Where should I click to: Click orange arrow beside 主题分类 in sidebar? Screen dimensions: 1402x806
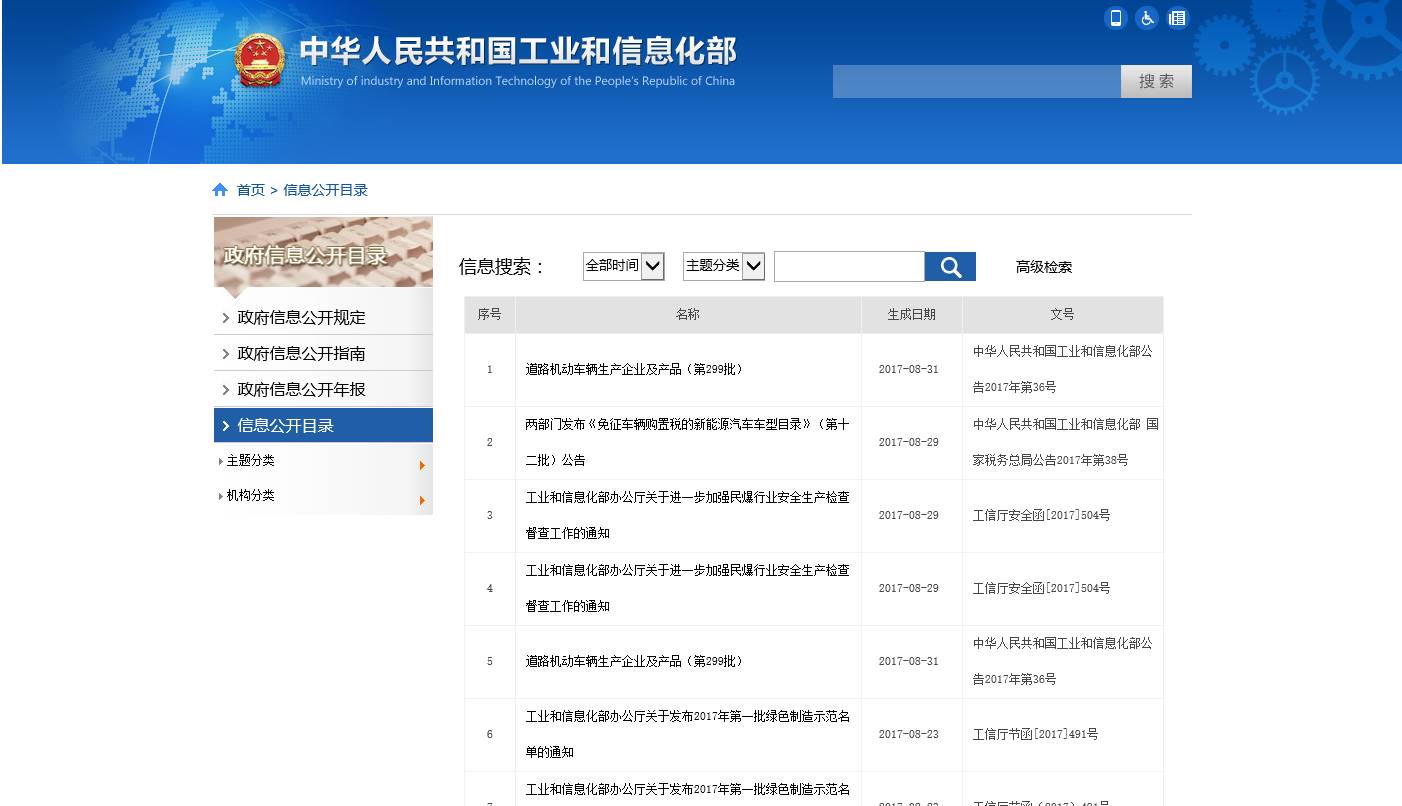click(423, 465)
